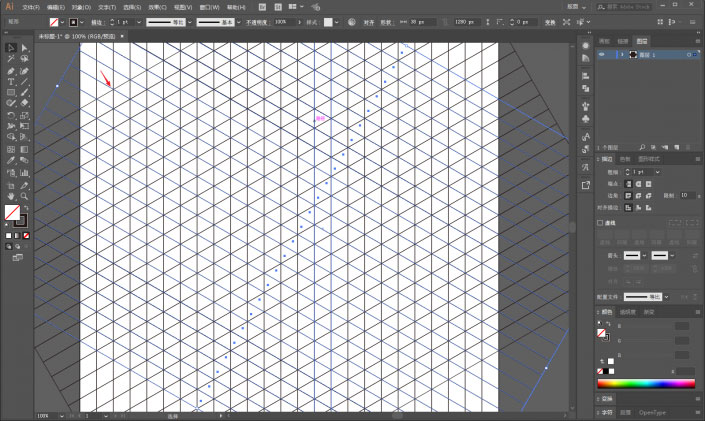
Task: Switch to the Layers panel tab
Action: pyautogui.click(x=642, y=41)
